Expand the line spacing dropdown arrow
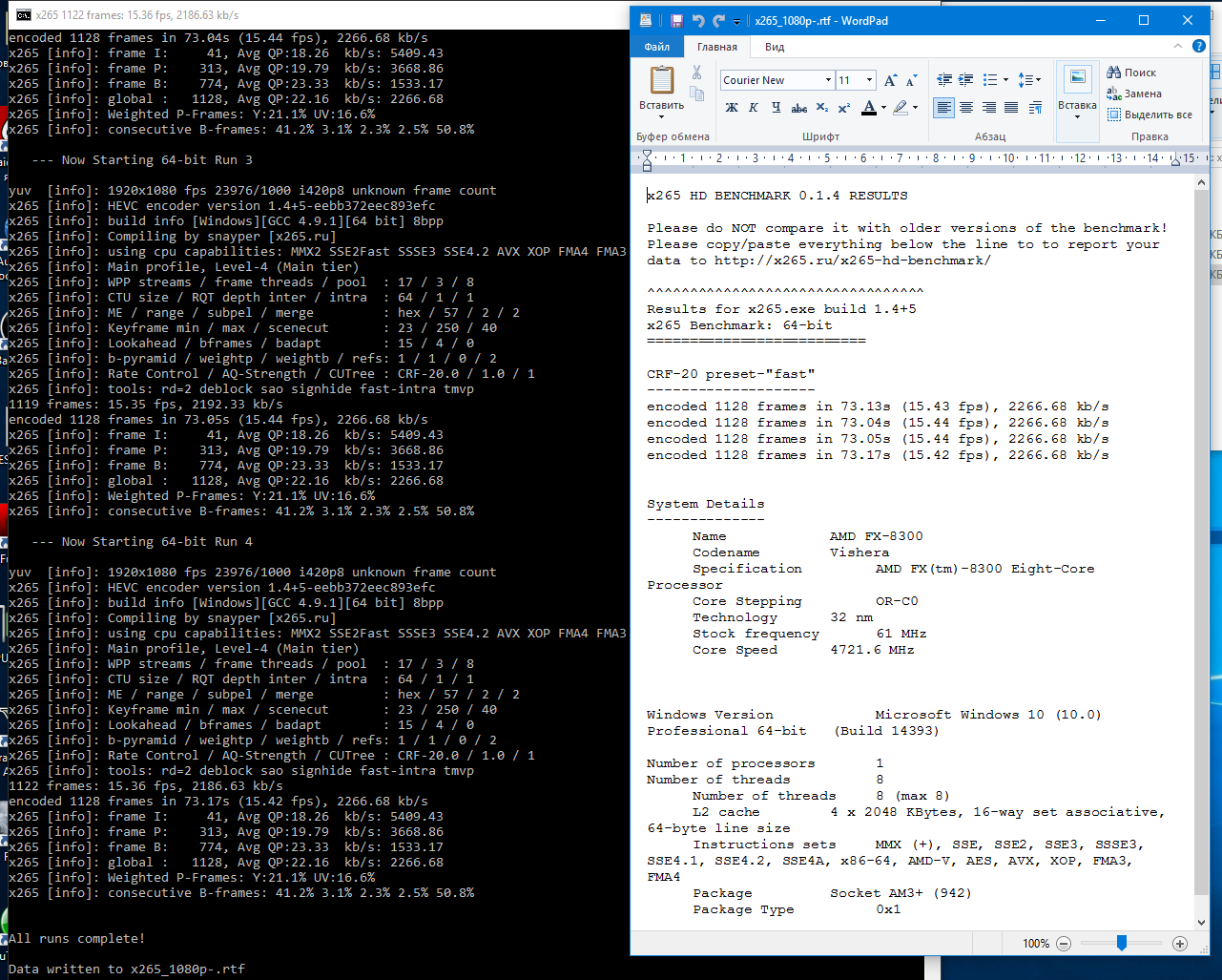1222x980 pixels. point(1038,80)
